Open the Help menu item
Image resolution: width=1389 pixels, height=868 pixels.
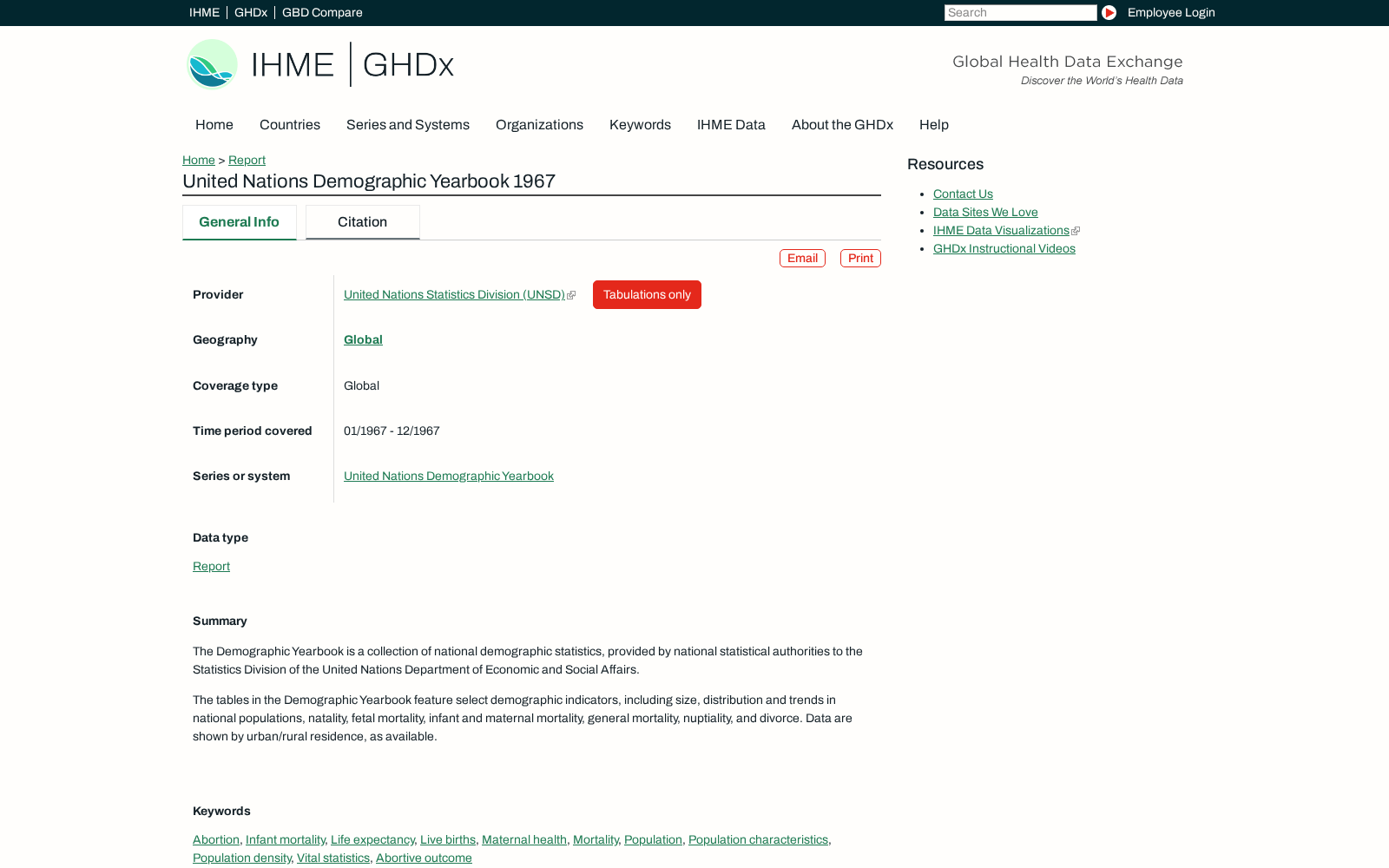coord(934,125)
